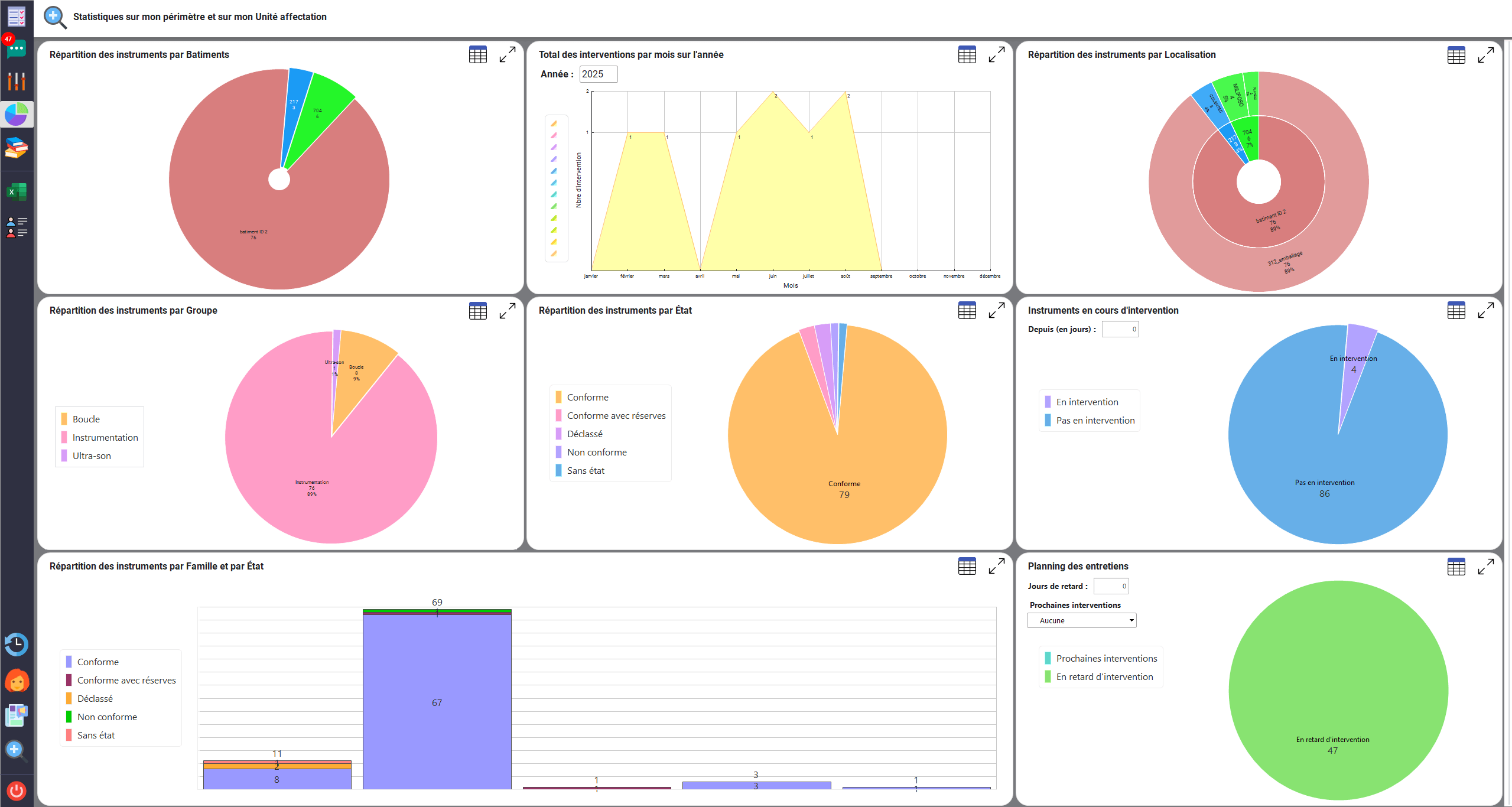Expand the Répartition par Localisation panel
The width and height of the screenshot is (1512, 807).
click(x=1485, y=55)
